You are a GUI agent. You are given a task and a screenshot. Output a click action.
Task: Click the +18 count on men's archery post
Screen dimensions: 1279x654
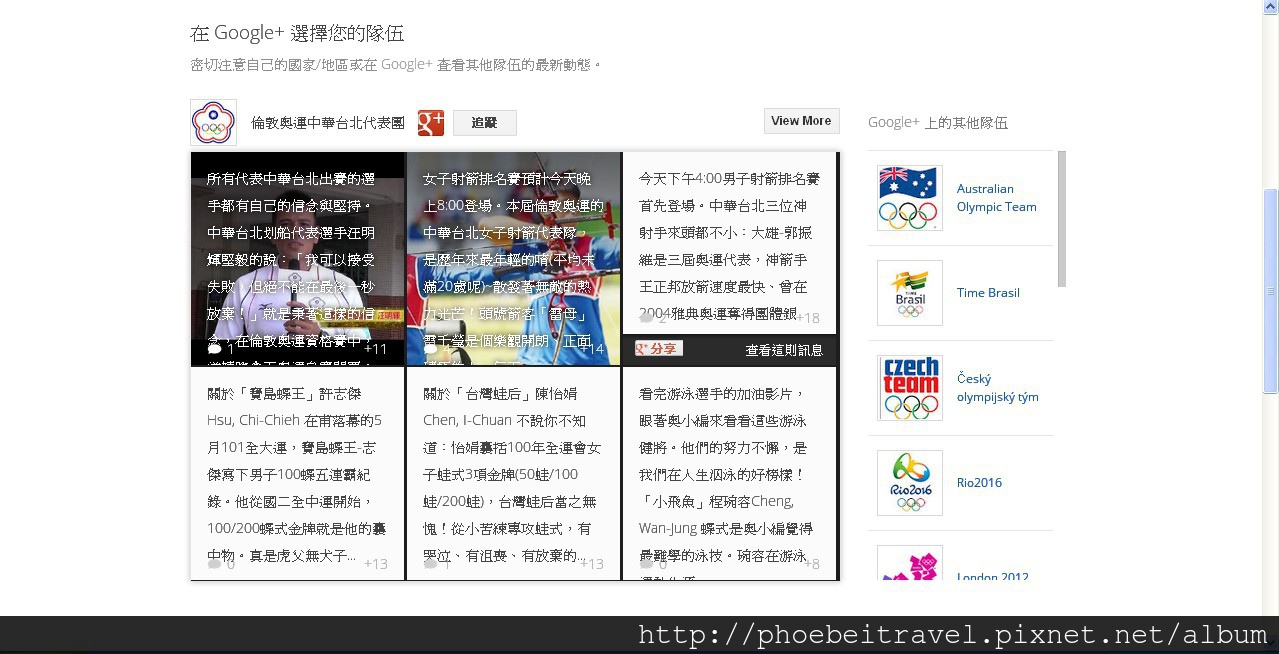pyautogui.click(x=808, y=318)
